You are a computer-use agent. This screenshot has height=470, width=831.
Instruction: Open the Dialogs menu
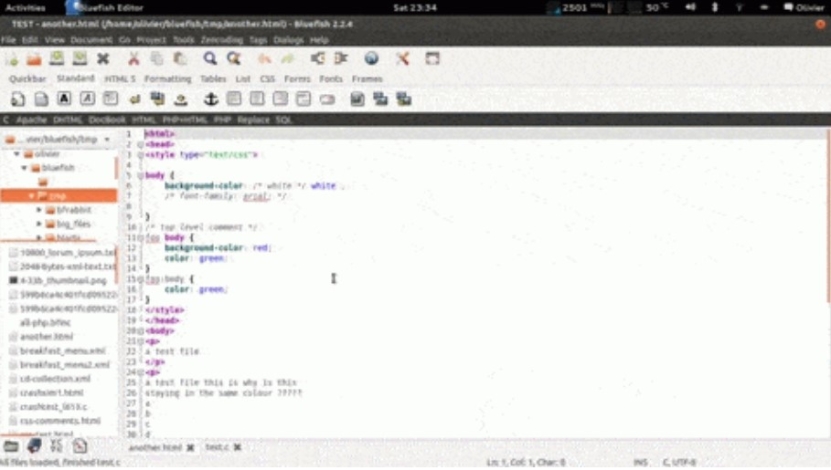pyautogui.click(x=288, y=40)
